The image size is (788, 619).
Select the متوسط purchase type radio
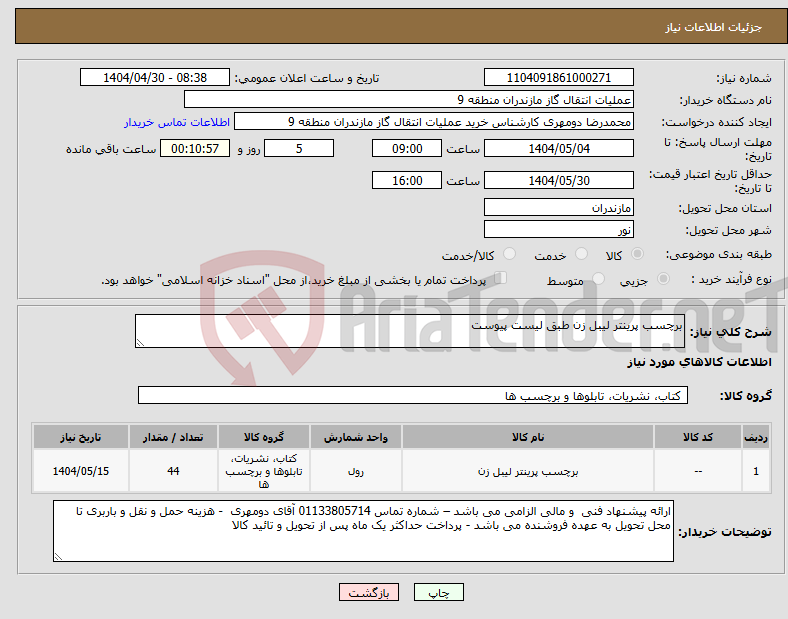point(599,279)
